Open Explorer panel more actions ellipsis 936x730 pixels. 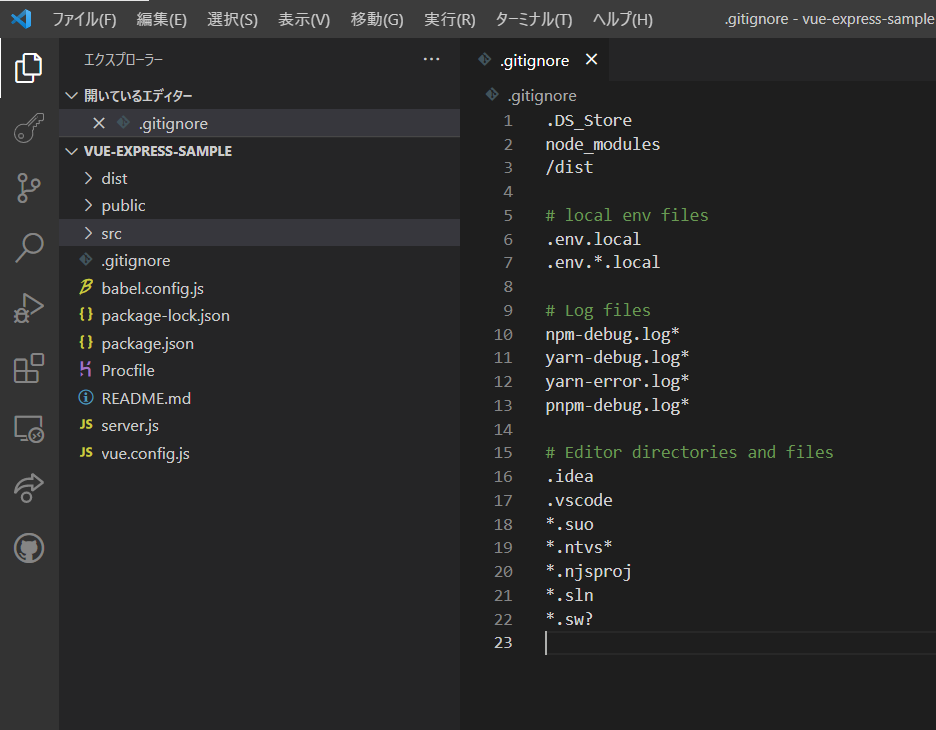pyautogui.click(x=431, y=59)
